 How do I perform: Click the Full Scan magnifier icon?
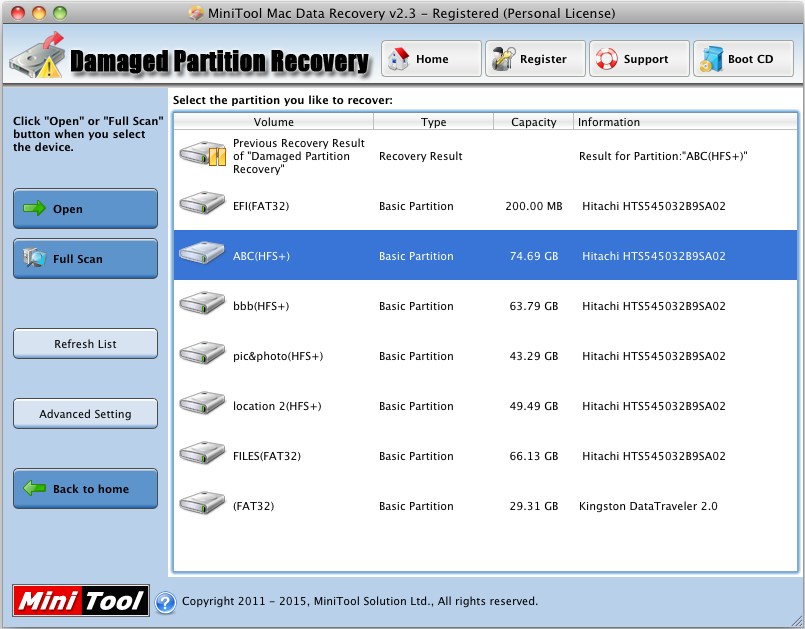click(x=34, y=258)
